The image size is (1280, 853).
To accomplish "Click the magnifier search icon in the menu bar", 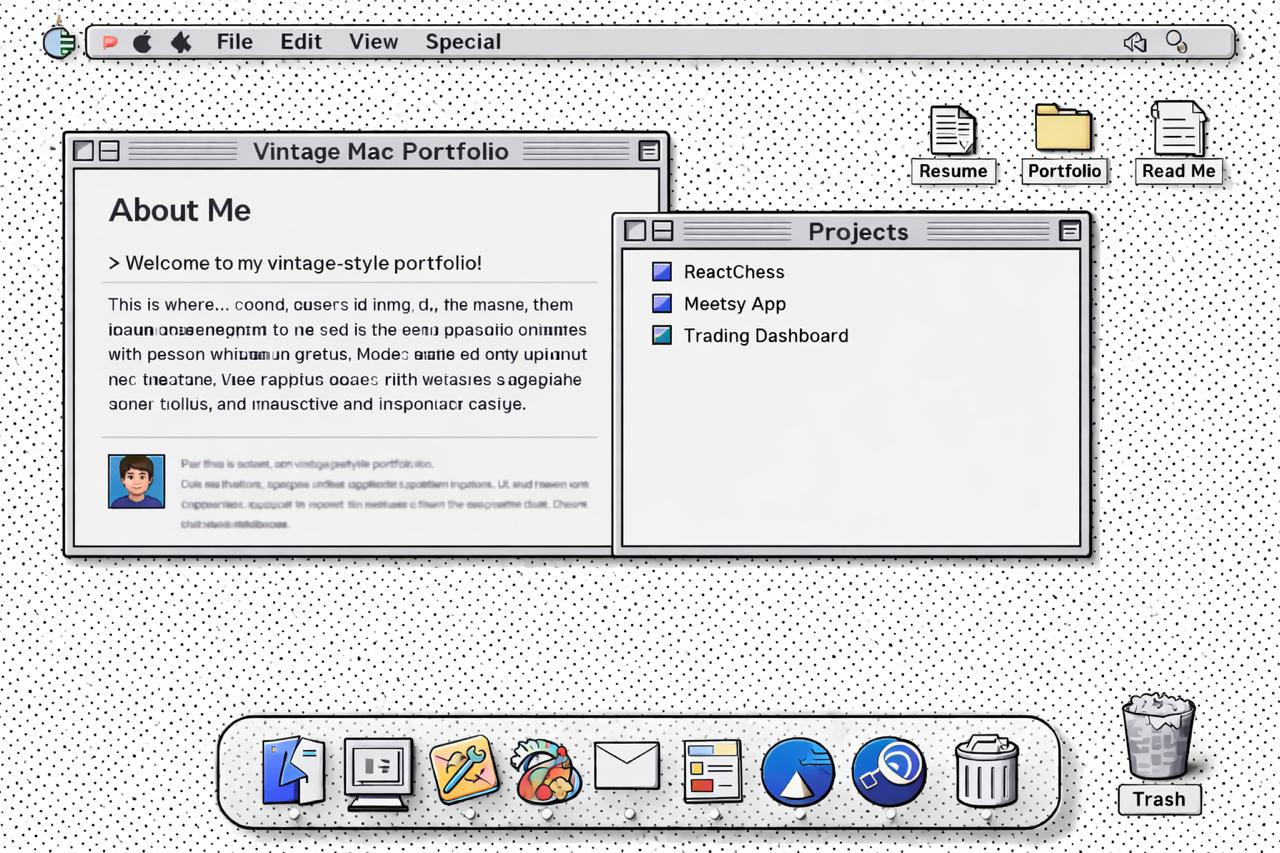I will click(x=1177, y=42).
